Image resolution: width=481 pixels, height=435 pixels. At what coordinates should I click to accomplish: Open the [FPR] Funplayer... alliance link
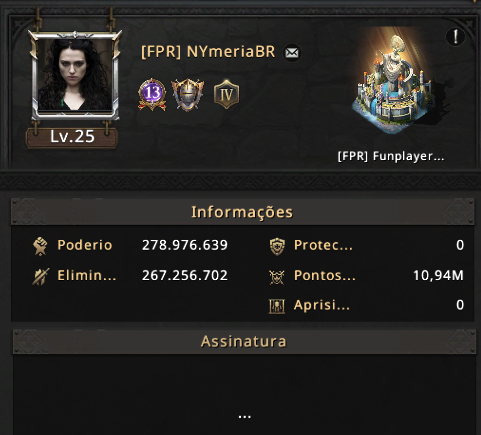tap(391, 156)
